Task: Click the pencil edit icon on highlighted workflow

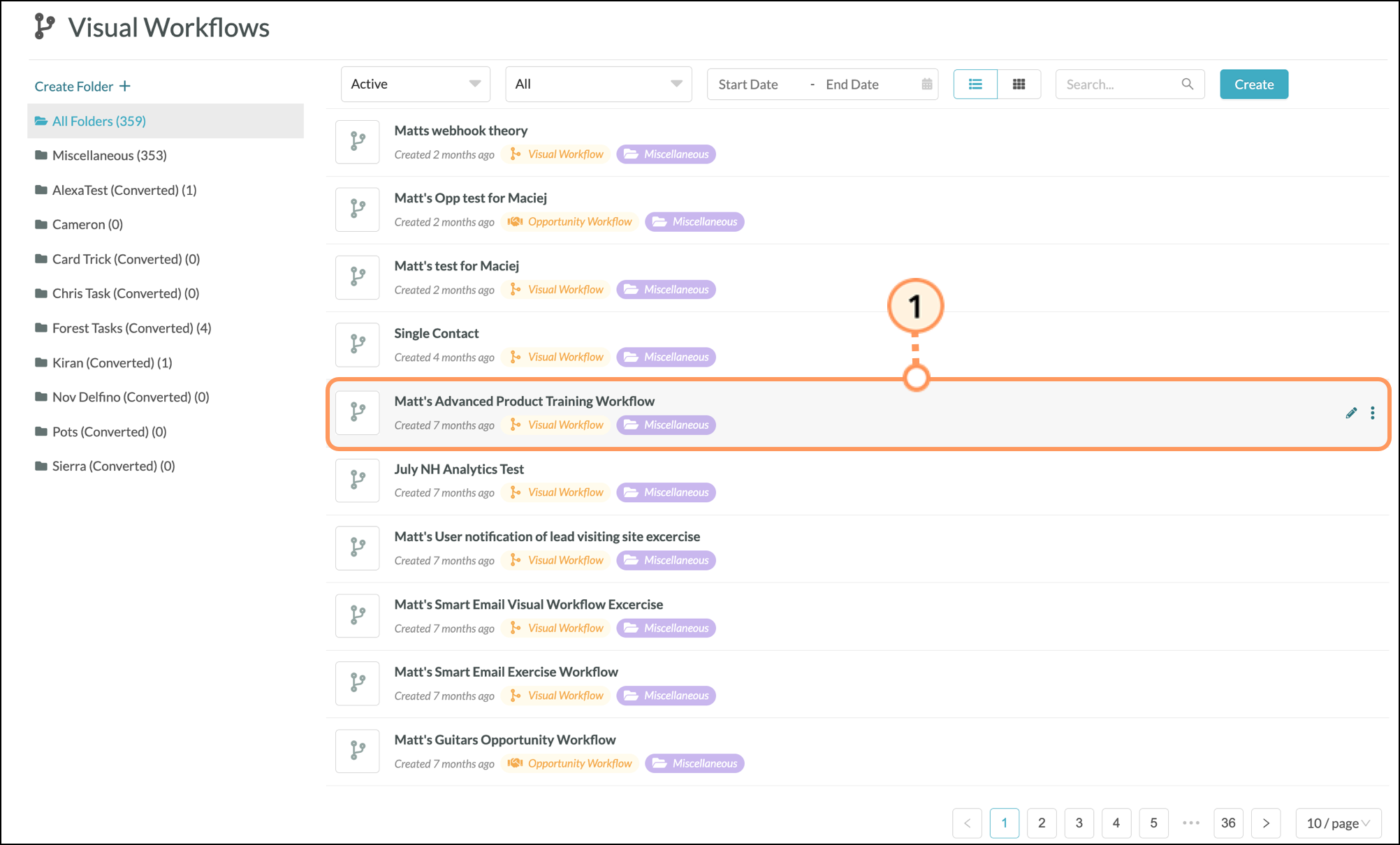Action: 1351,413
